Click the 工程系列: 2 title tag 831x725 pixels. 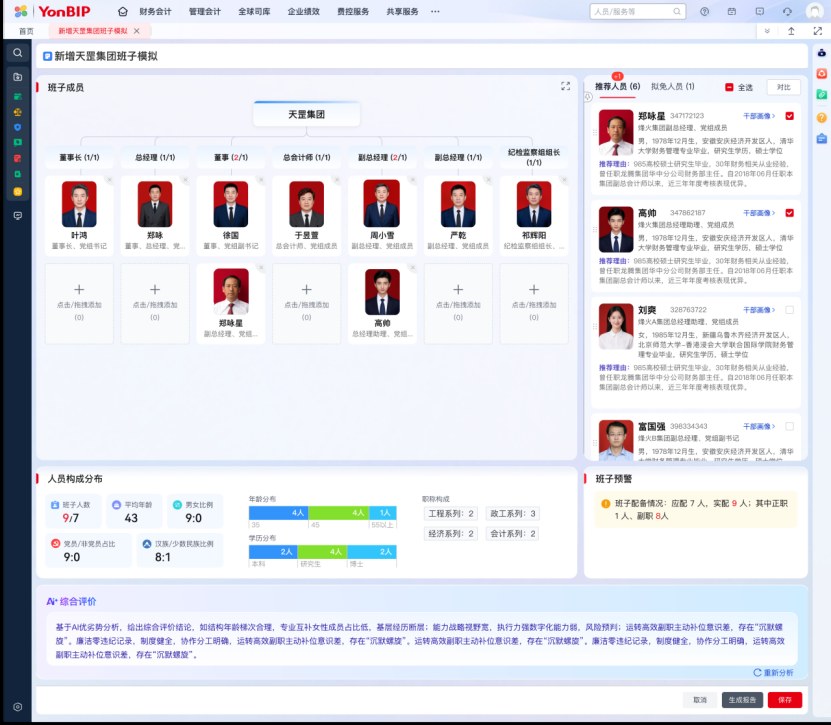coord(450,513)
